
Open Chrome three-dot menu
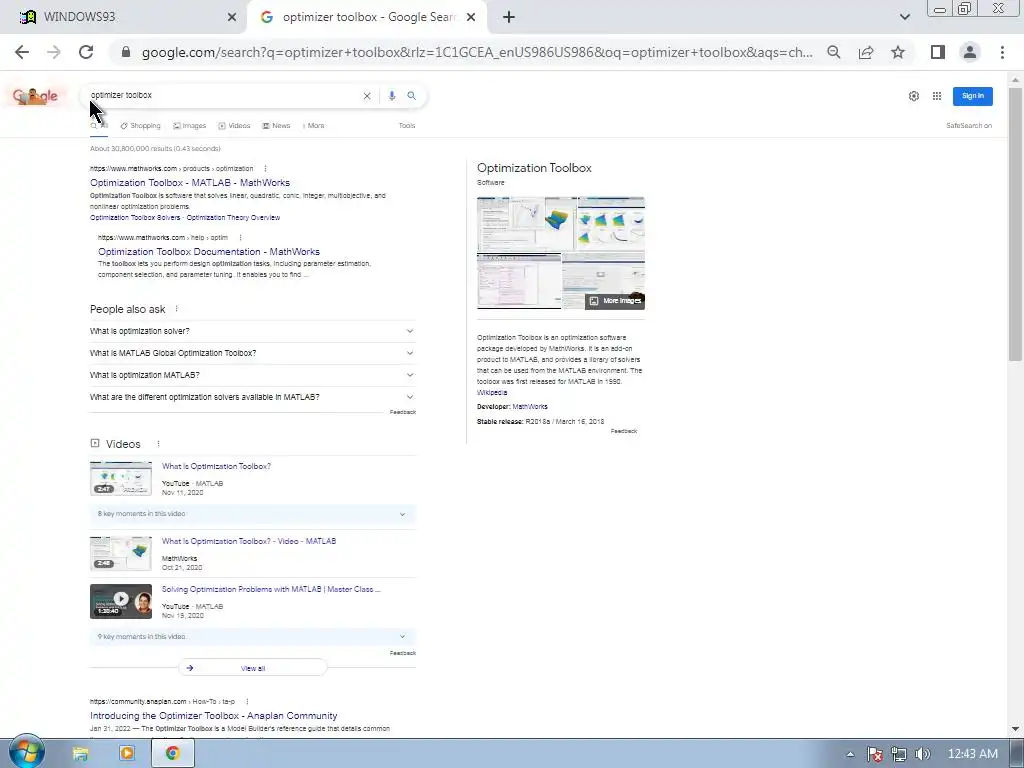1002,52
